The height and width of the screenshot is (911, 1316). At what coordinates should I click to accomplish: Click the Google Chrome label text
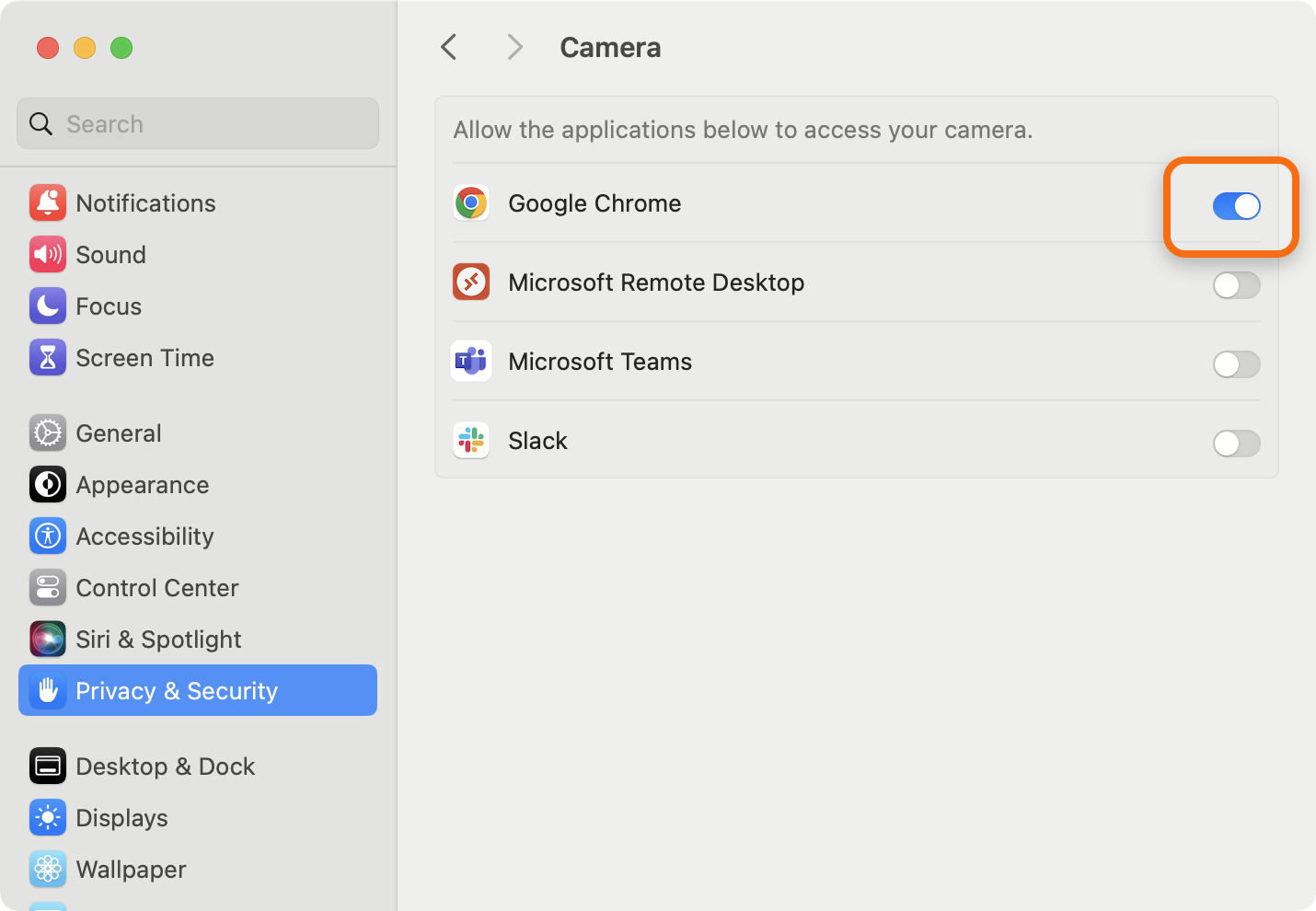(x=595, y=203)
